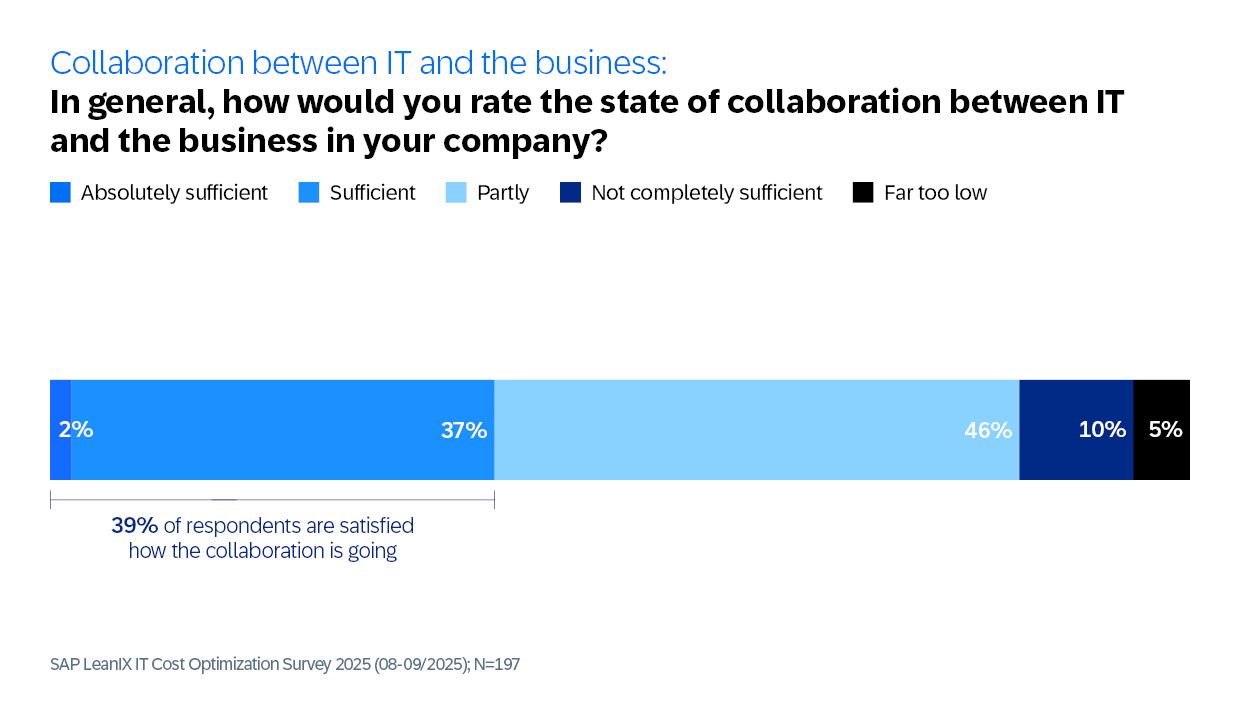Select the 5% black bar segment
Viewport: 1240px width, 720px height.
pos(1161,430)
